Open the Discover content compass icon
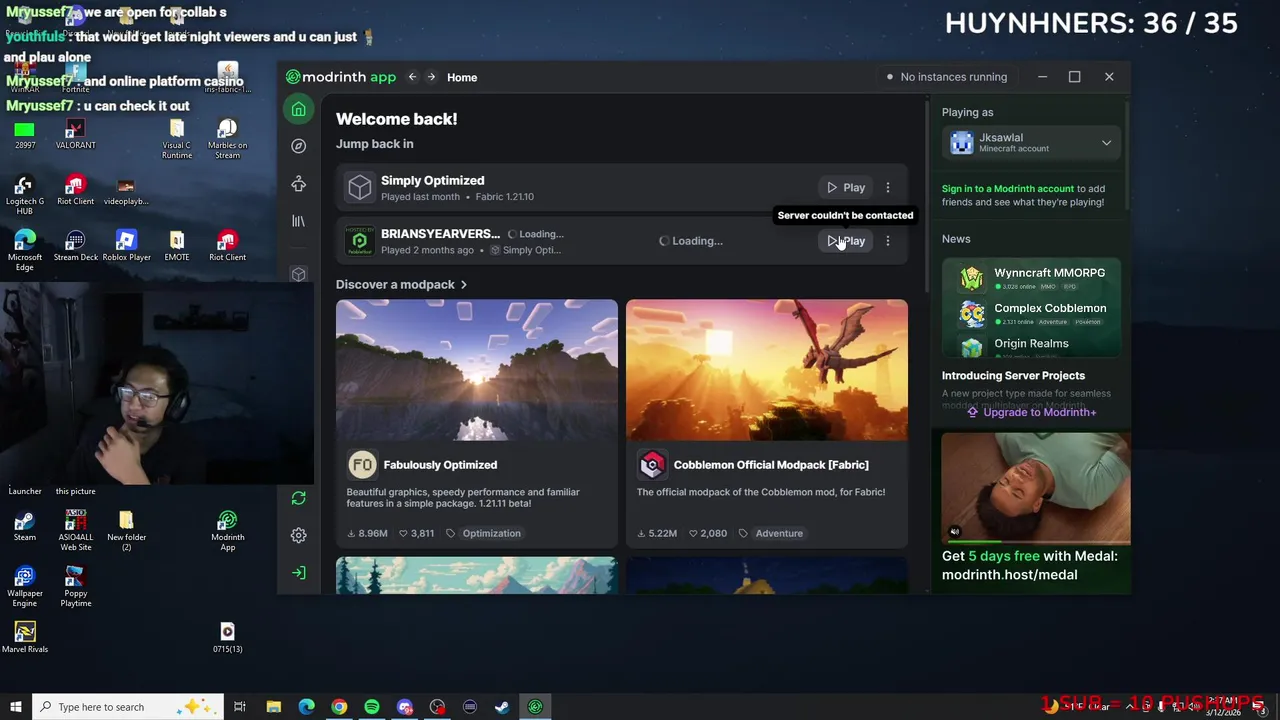 [298, 146]
